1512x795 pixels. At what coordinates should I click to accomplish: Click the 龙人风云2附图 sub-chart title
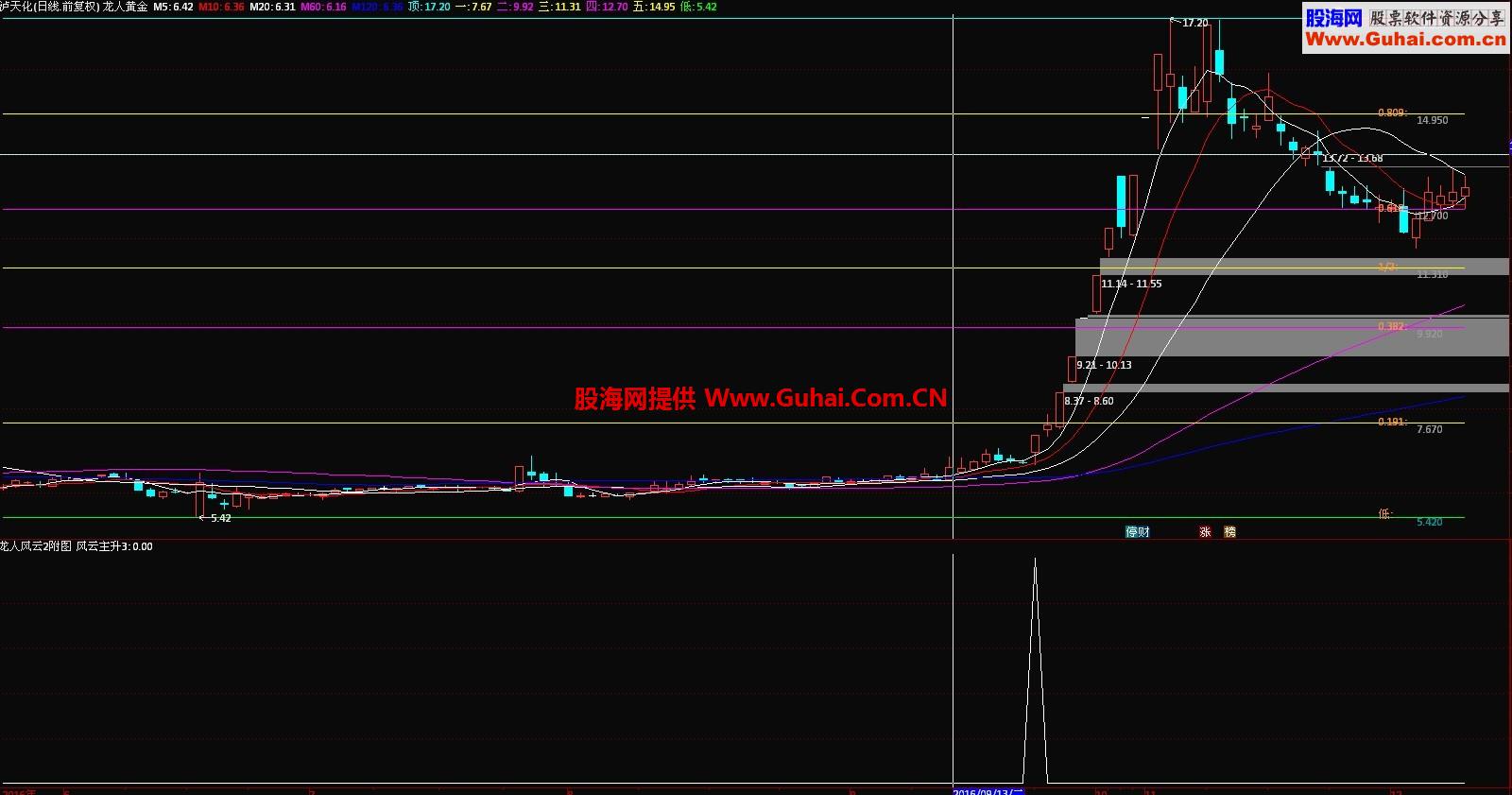36,546
